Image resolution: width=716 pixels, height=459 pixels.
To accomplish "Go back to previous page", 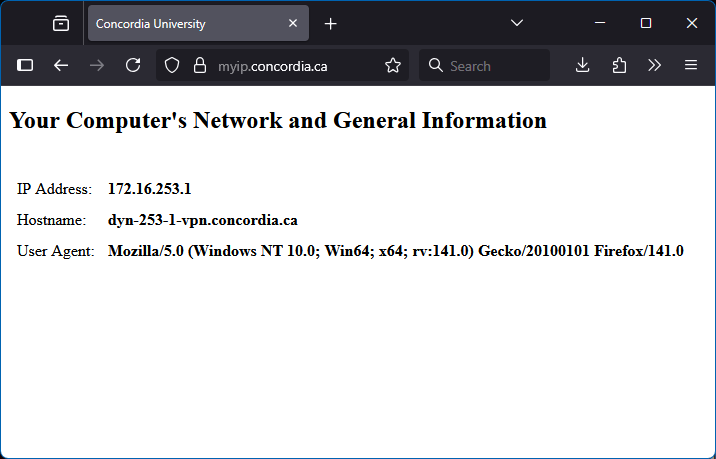I will [61, 65].
